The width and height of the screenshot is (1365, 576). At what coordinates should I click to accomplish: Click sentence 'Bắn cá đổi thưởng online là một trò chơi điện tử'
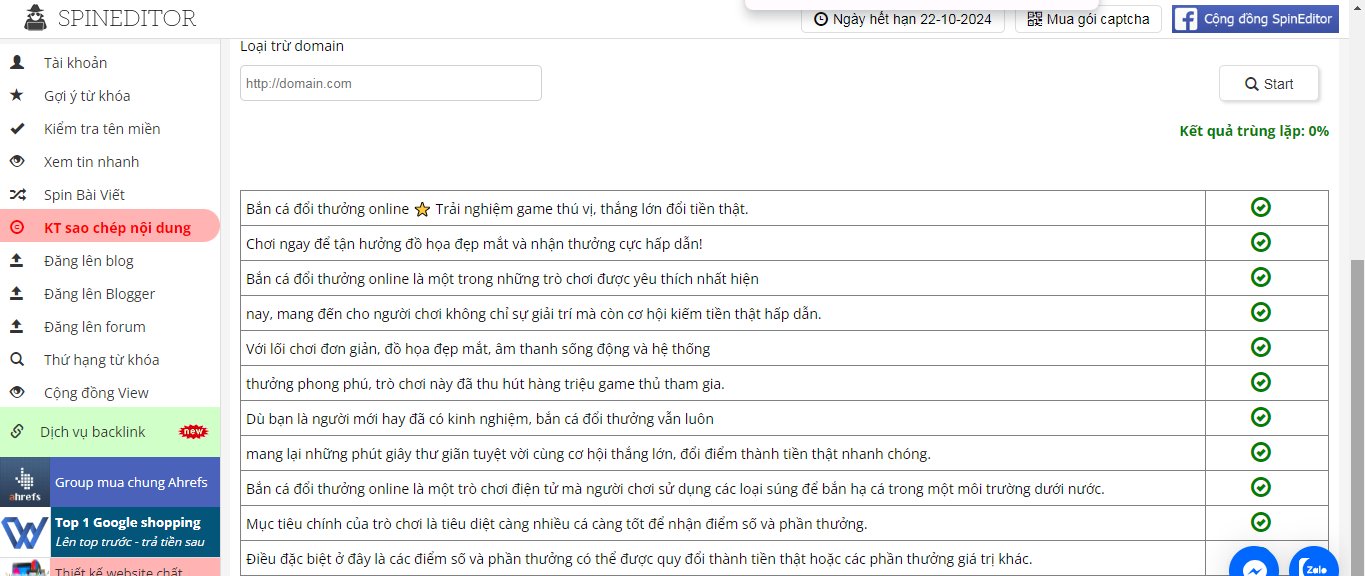click(675, 489)
